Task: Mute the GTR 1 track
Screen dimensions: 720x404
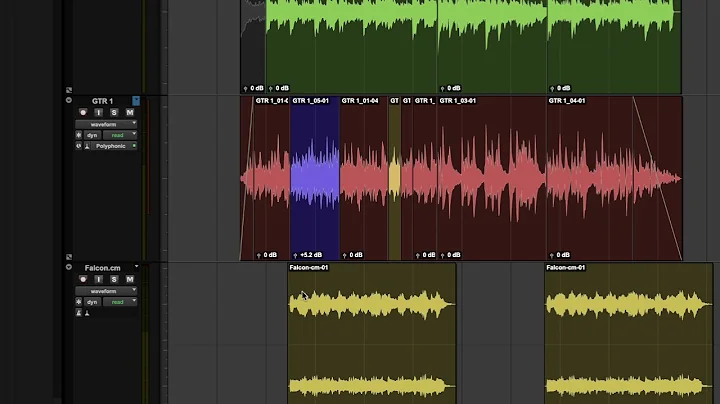Action: point(130,112)
